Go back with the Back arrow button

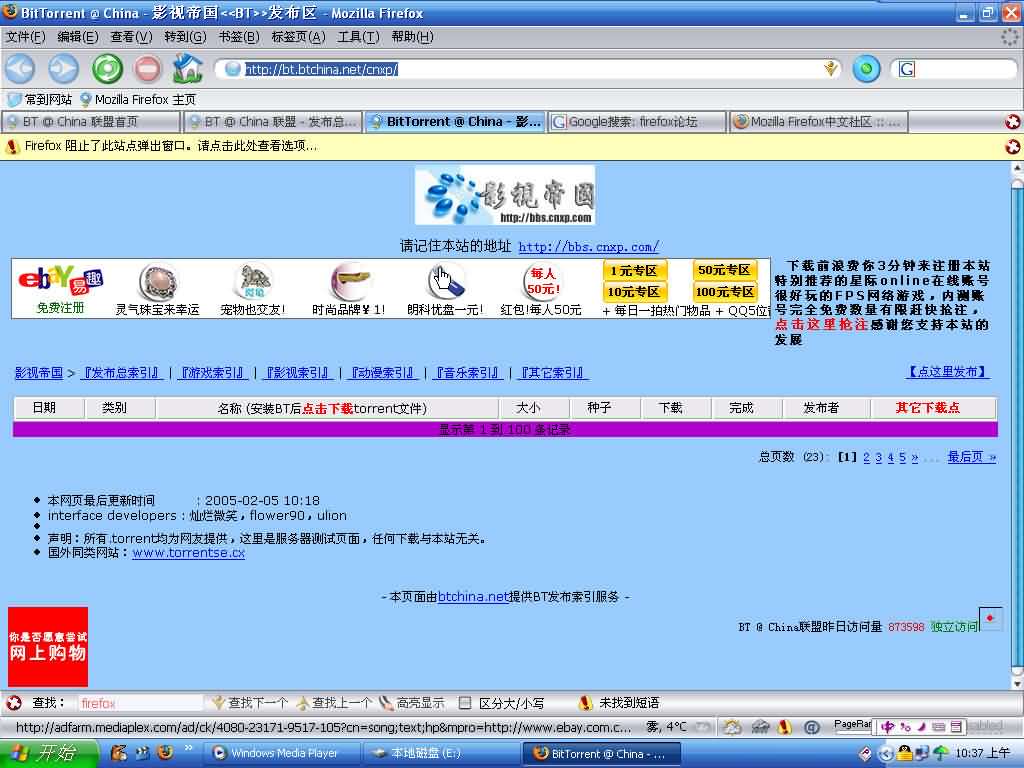(20, 69)
